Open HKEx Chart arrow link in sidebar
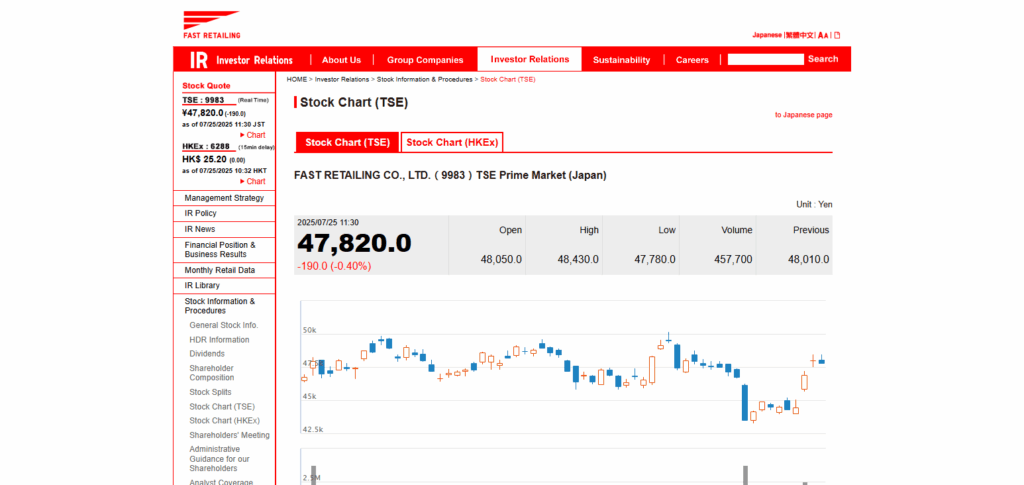This screenshot has height=485, width=1024. pyautogui.click(x=253, y=181)
